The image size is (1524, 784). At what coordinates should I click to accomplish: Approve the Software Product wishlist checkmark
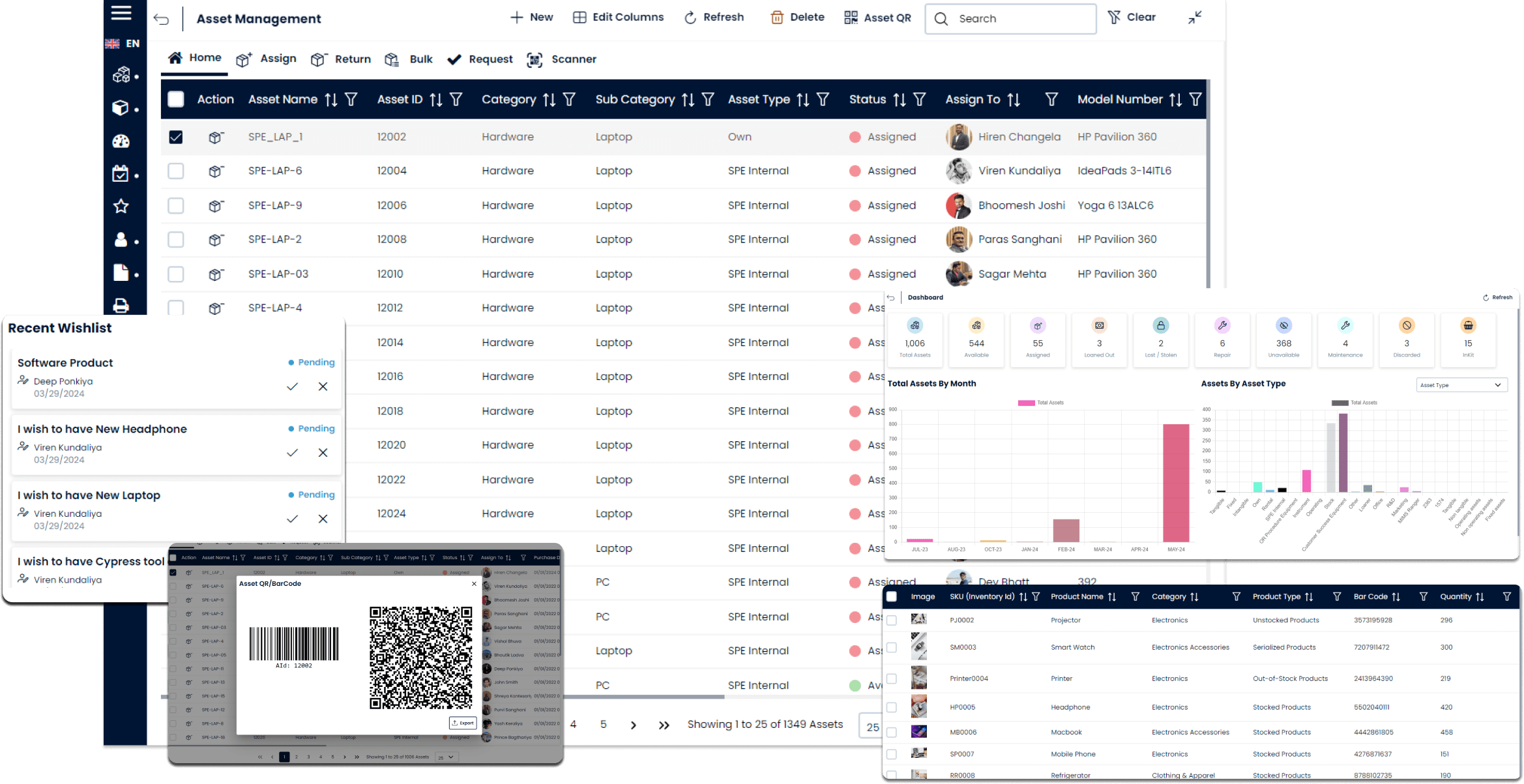click(x=292, y=386)
